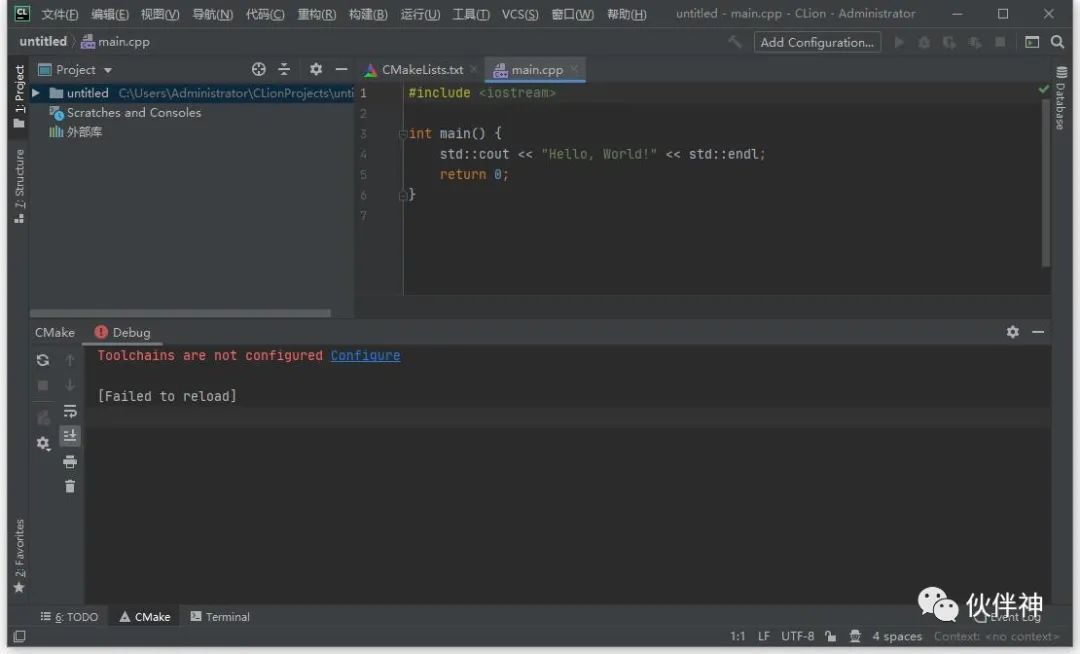Click the Run play icon in toolbar

coord(899,42)
